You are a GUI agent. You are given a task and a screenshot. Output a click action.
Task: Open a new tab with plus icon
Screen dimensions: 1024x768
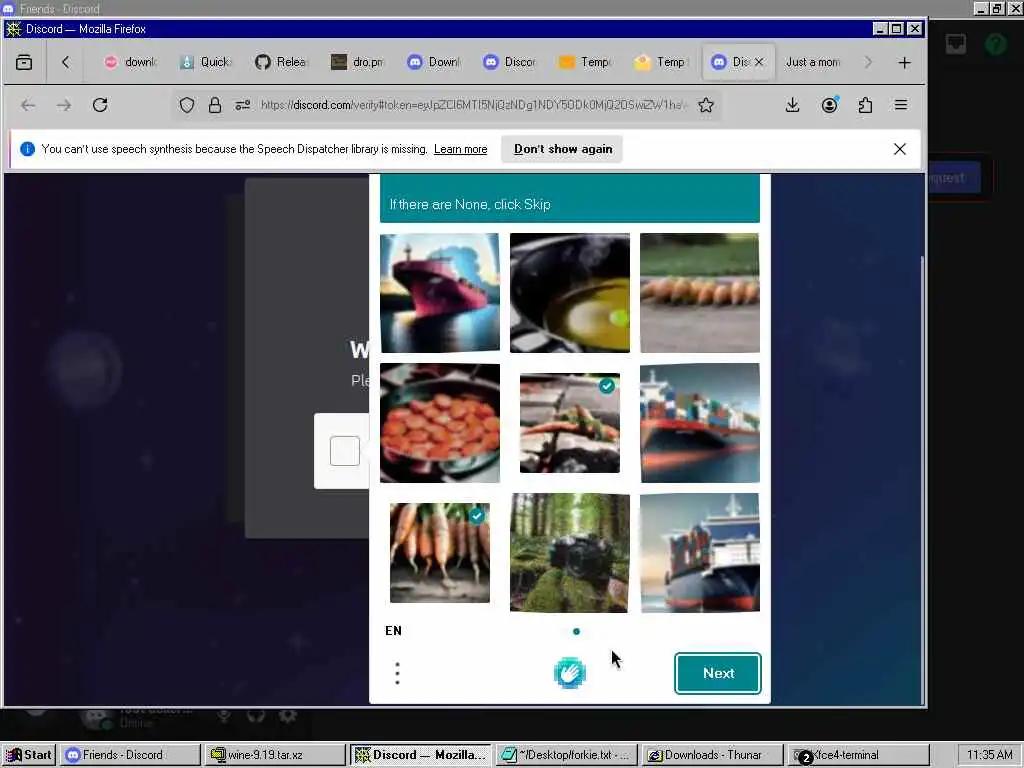[x=904, y=63]
